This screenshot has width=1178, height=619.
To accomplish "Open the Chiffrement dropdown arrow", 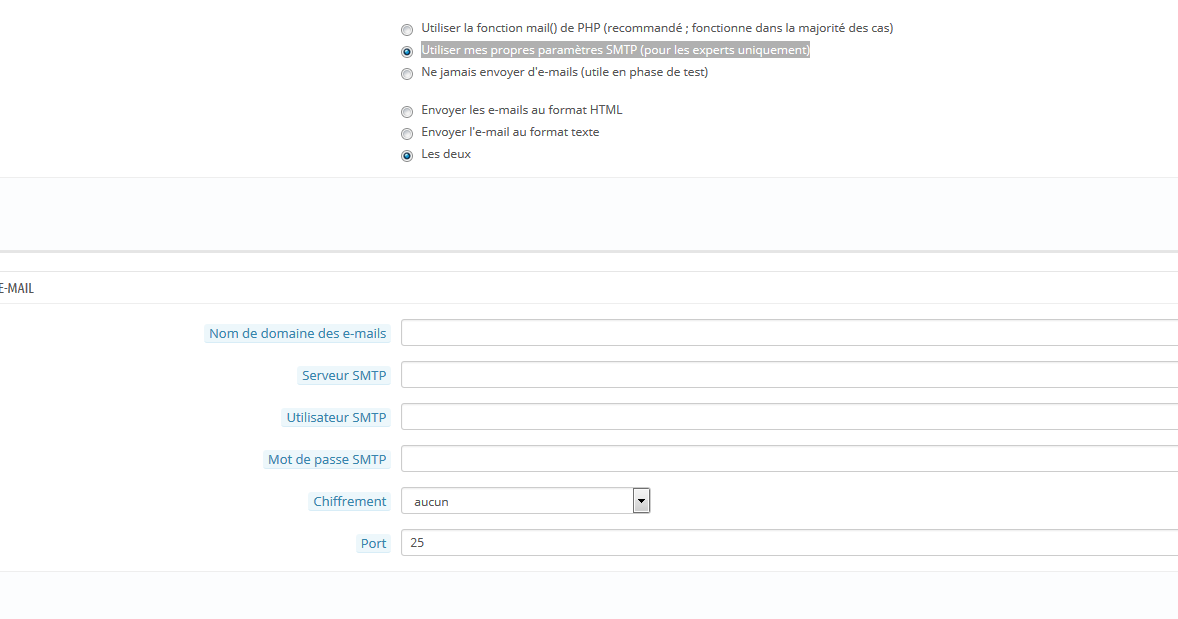I will (641, 501).
